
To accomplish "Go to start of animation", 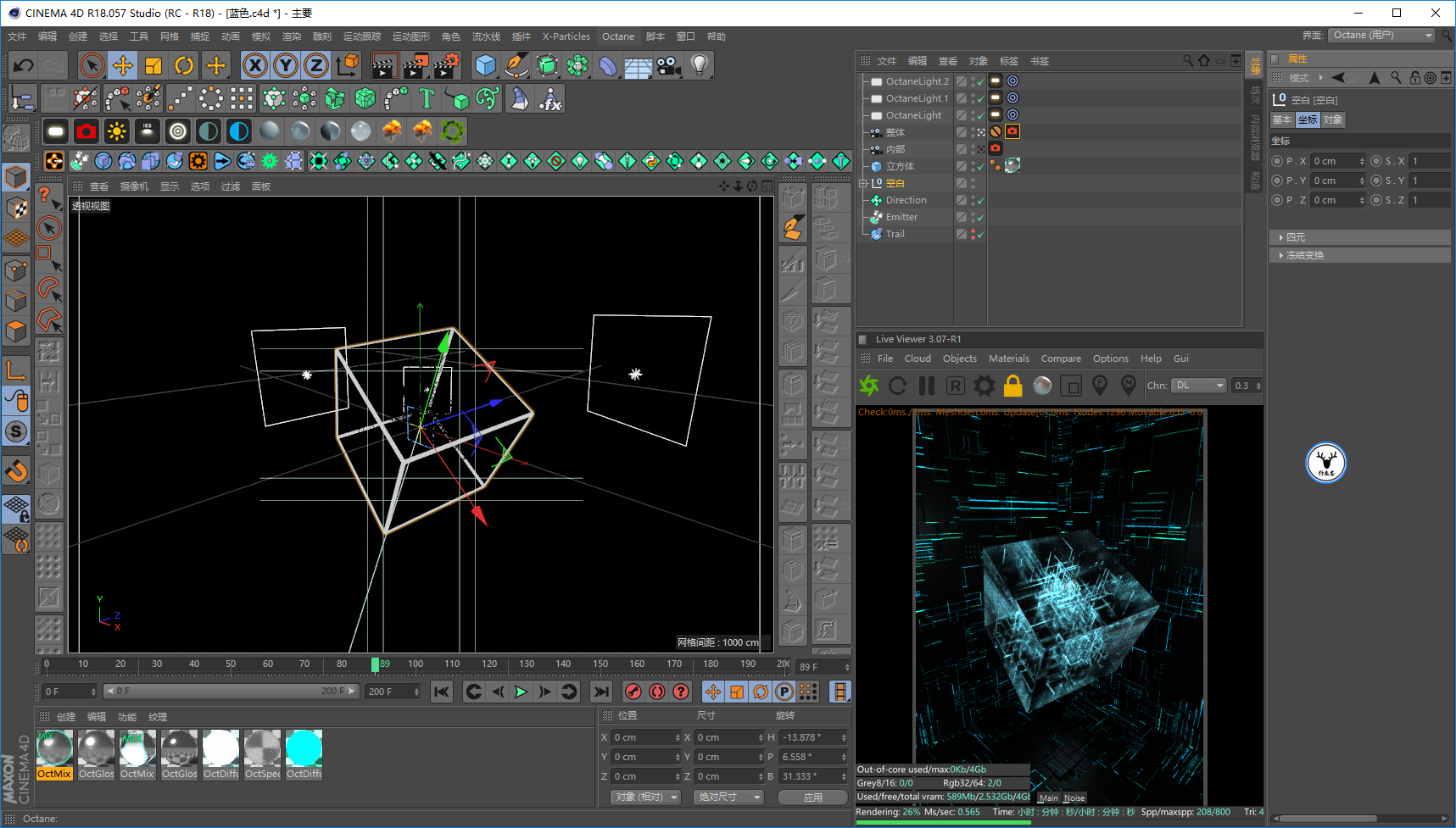I will (442, 692).
